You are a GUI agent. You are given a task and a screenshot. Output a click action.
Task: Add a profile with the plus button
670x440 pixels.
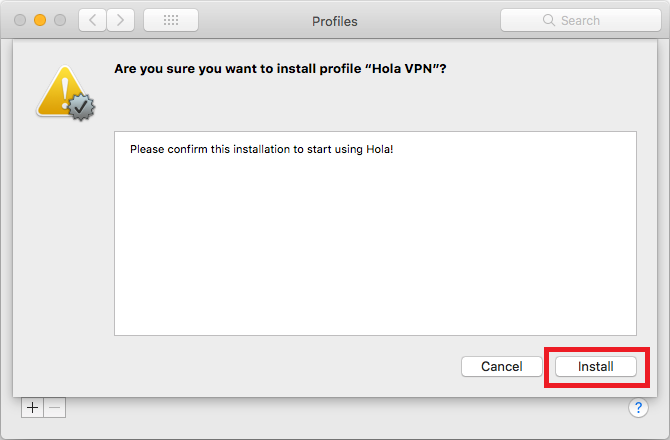click(x=33, y=407)
